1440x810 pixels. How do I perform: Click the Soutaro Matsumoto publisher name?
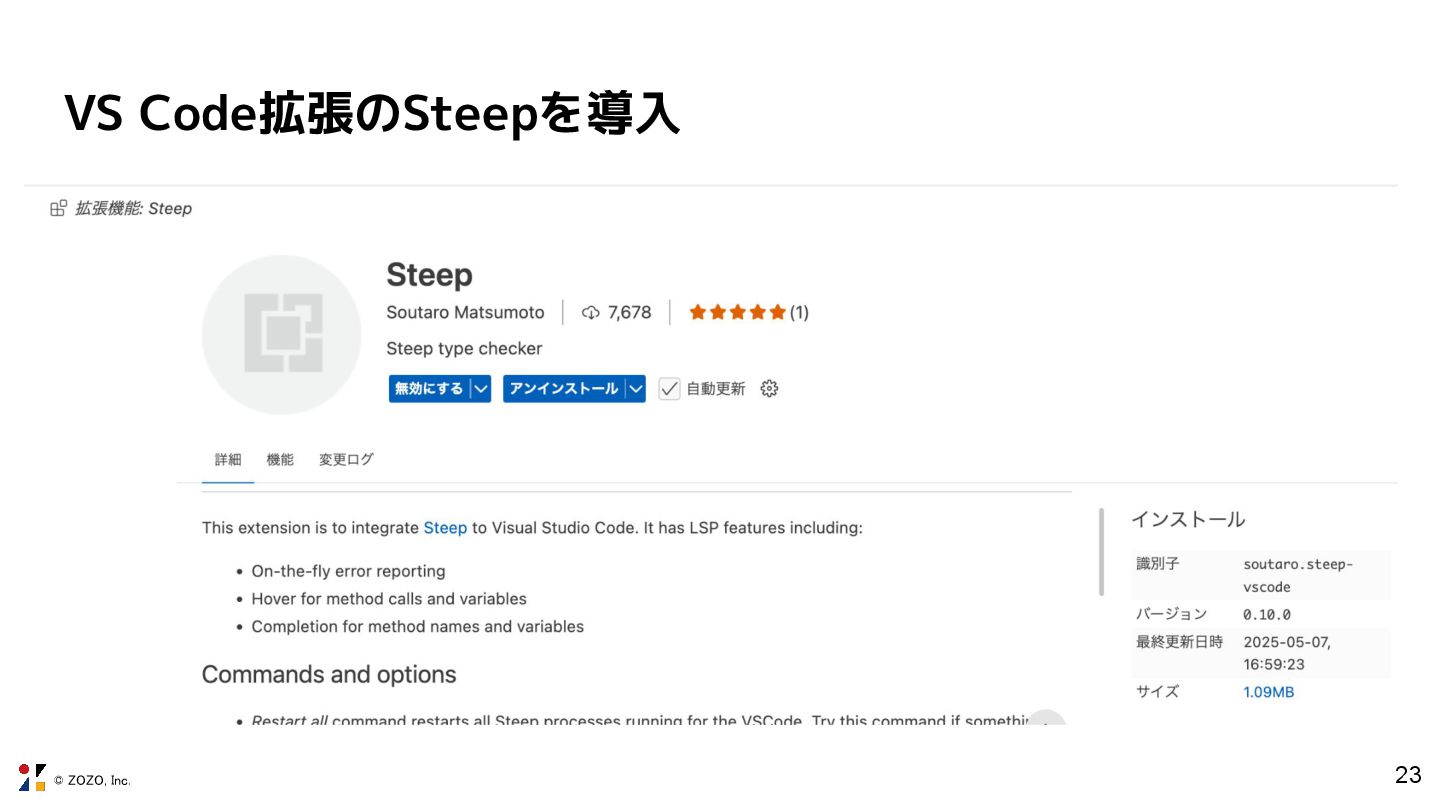click(x=465, y=313)
